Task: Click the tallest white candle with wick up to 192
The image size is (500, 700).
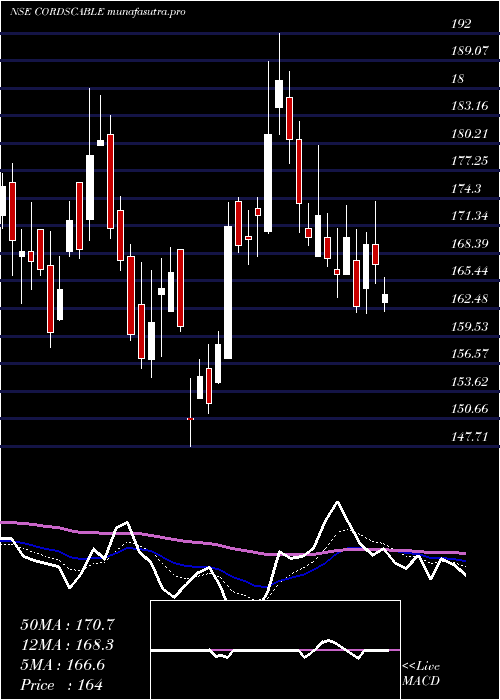Action: click(279, 94)
